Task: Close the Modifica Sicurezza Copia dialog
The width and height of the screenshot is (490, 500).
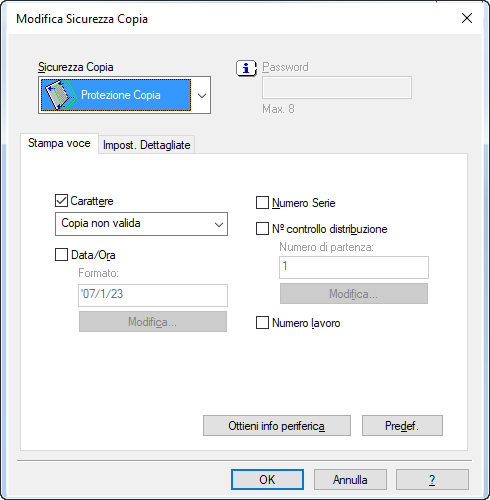Action: [467, 18]
